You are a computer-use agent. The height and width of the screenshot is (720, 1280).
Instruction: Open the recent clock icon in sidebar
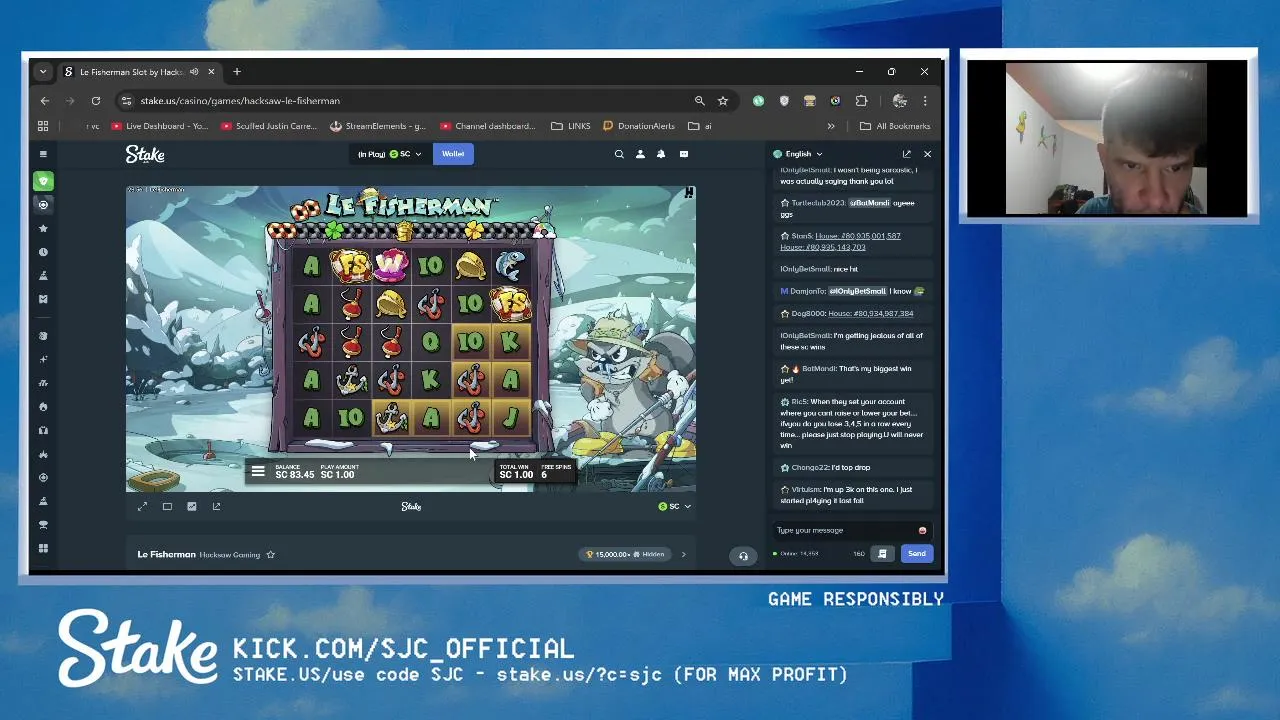[x=43, y=252]
